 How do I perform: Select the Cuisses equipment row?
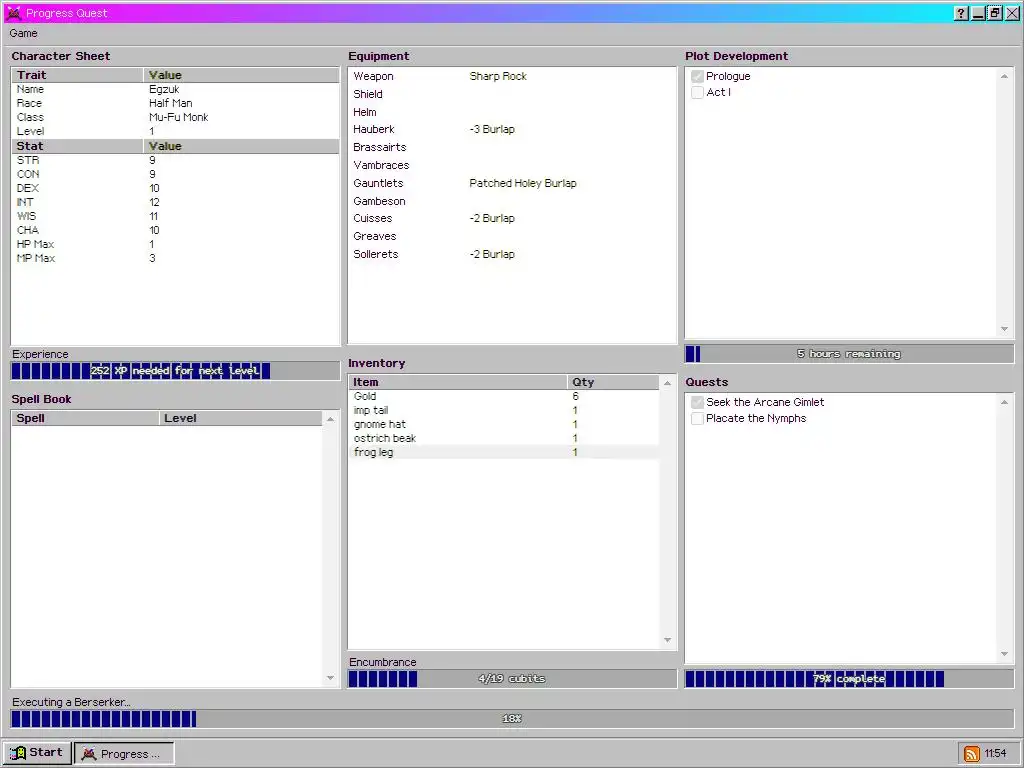pyautogui.click(x=512, y=218)
